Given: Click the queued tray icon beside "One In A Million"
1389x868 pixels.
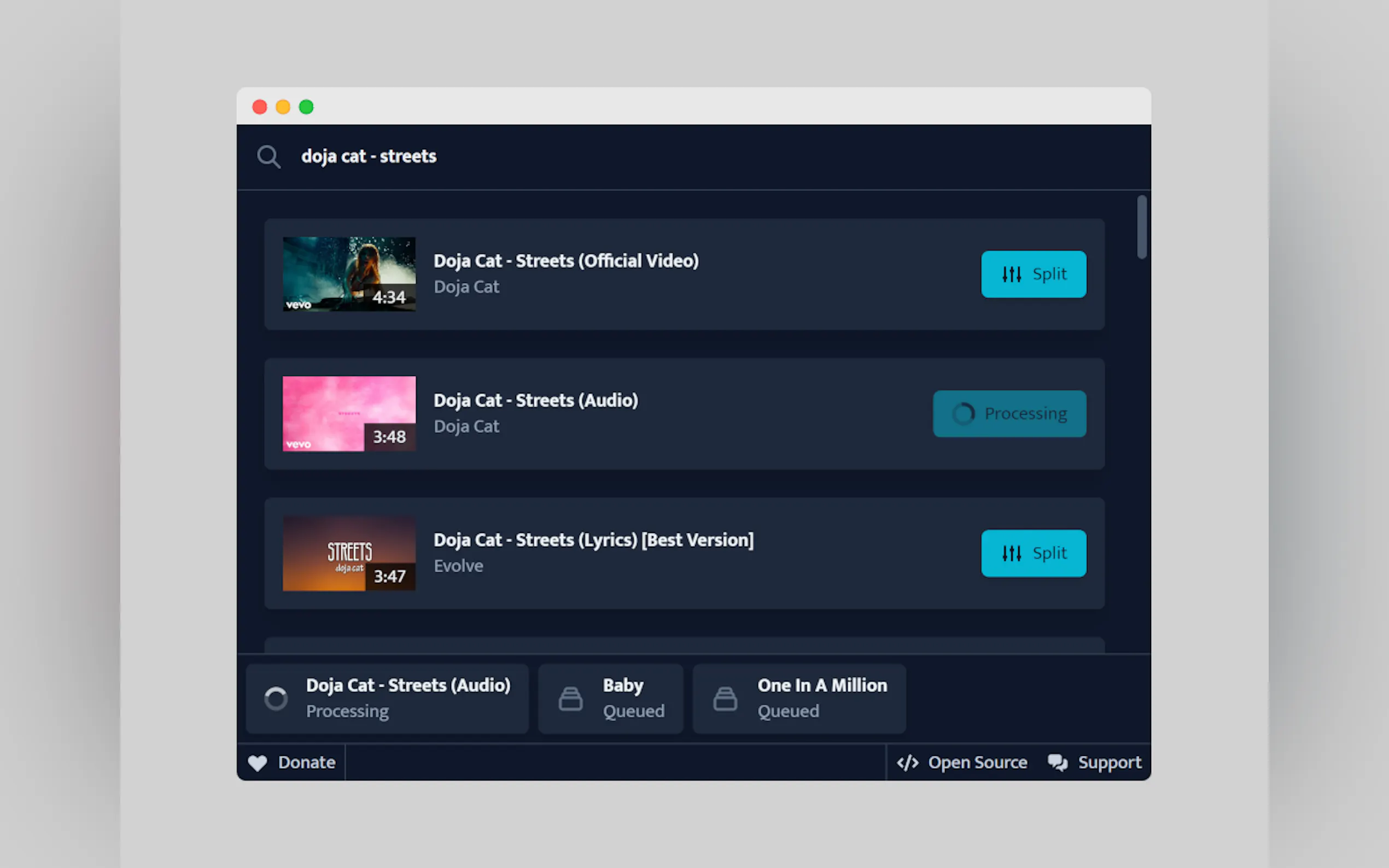Looking at the screenshot, I should (x=725, y=699).
